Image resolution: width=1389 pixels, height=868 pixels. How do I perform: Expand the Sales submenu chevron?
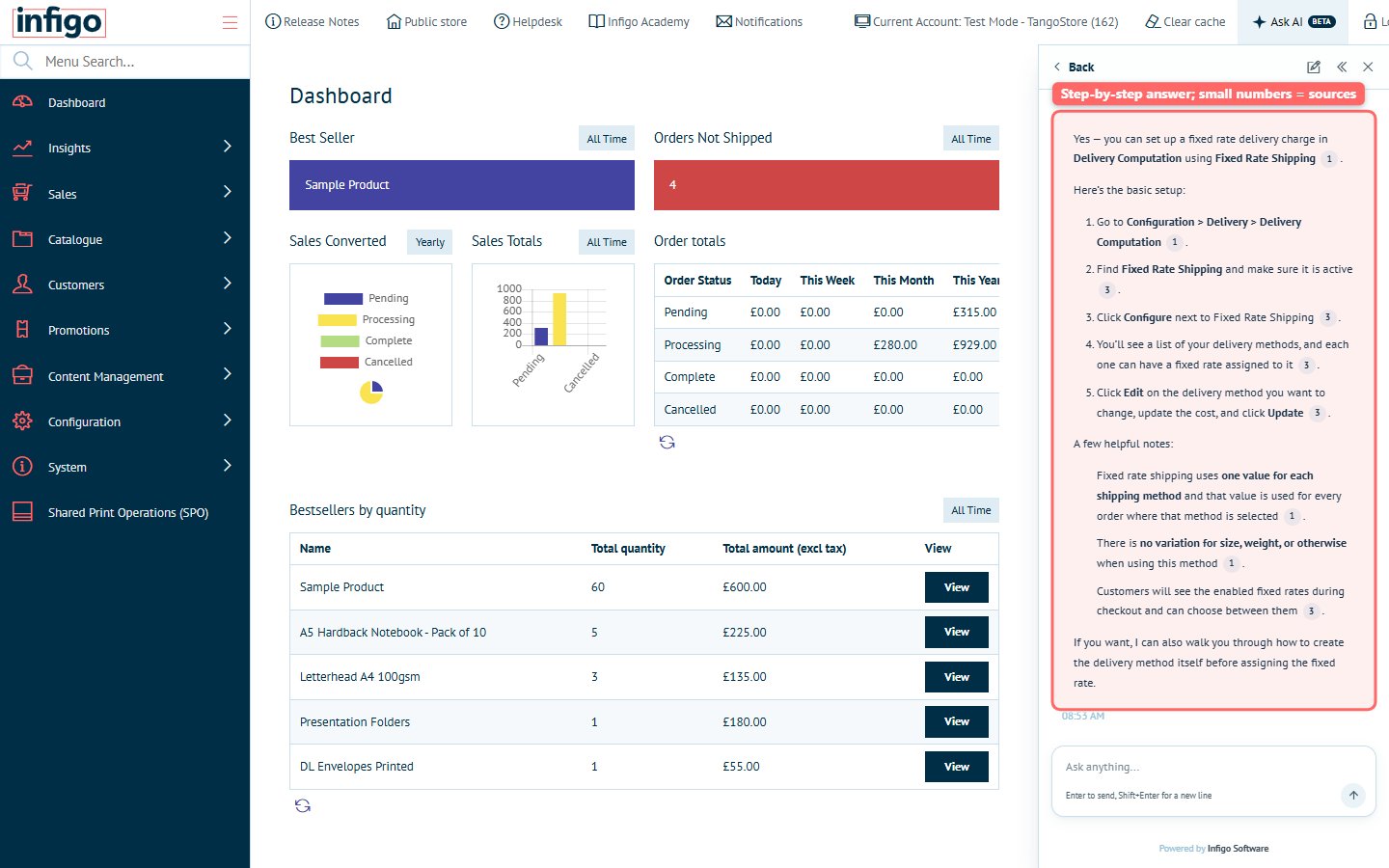point(228,192)
